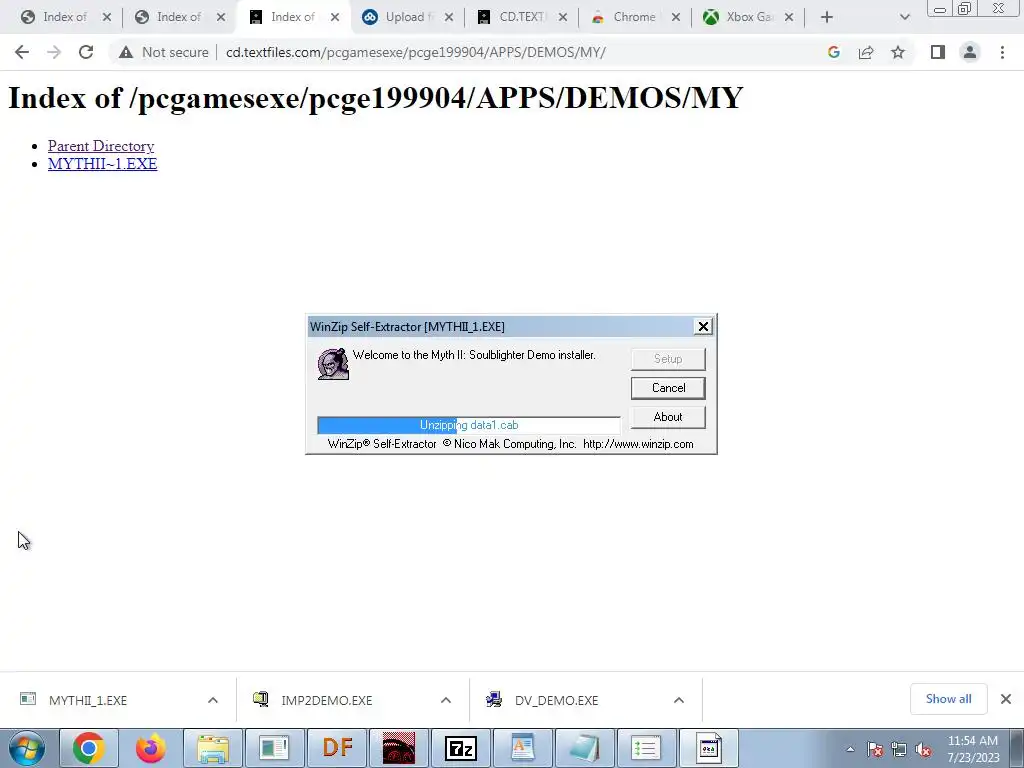Image resolution: width=1024 pixels, height=768 pixels.
Task: Close the WinZip Self-Extractor dialog
Action: [x=703, y=327]
